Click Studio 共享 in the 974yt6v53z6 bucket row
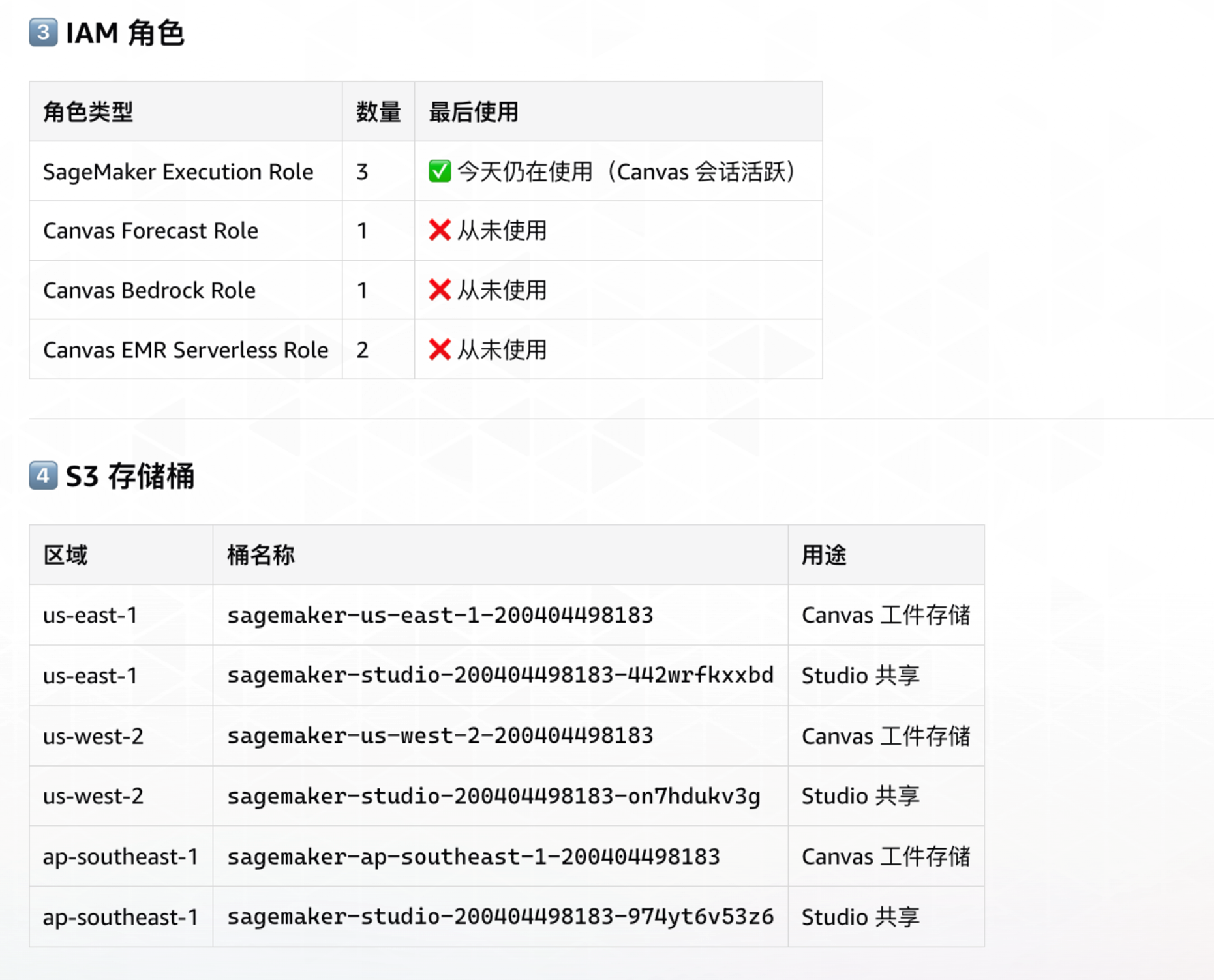Screen dimensions: 1214x980 [x=860, y=917]
